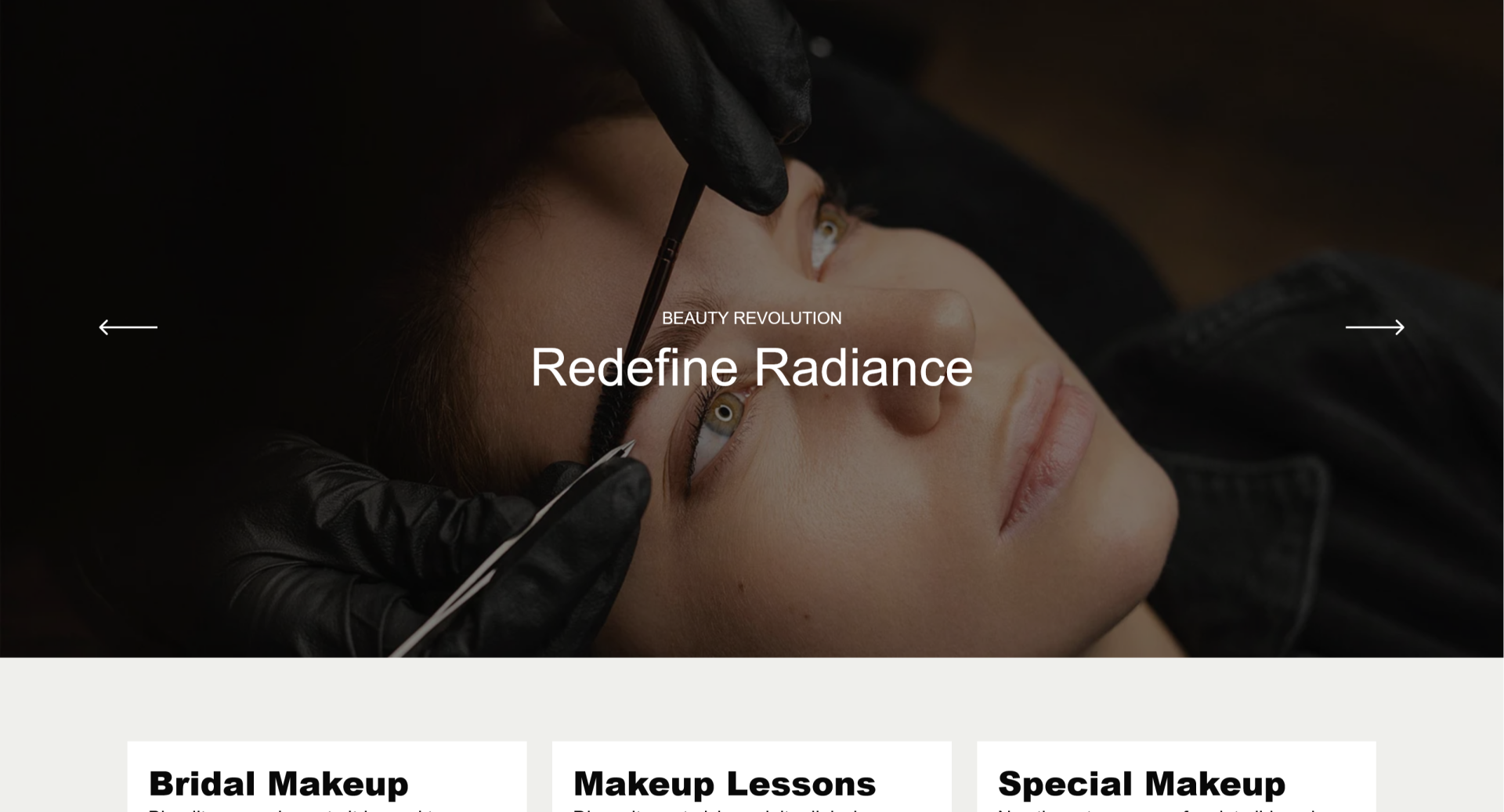1504x812 pixels.
Task: Open the Makeup Lessons heading
Action: tap(725, 784)
